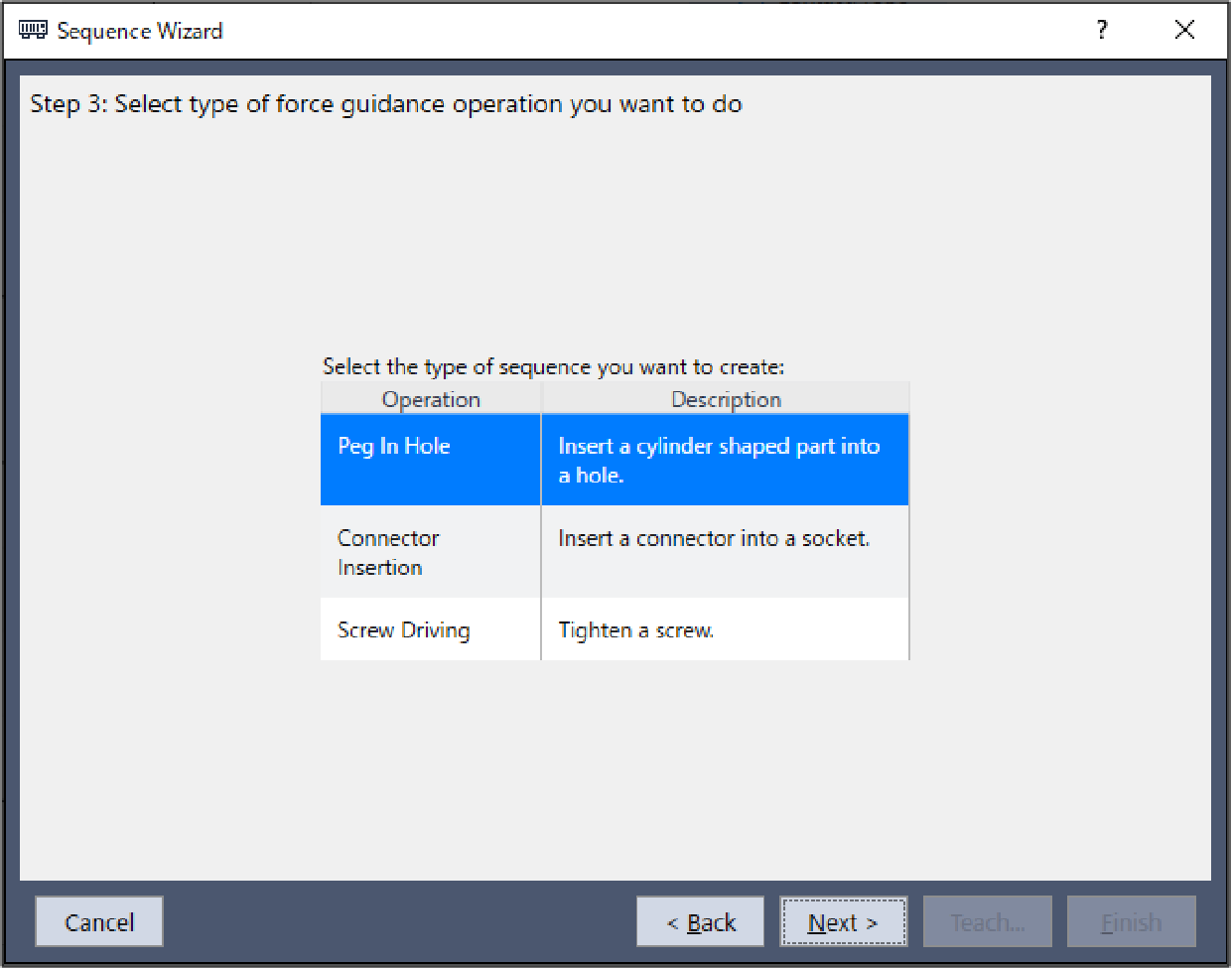Click the greyed-out Teach button
The image size is (1232, 968).
pos(987,922)
